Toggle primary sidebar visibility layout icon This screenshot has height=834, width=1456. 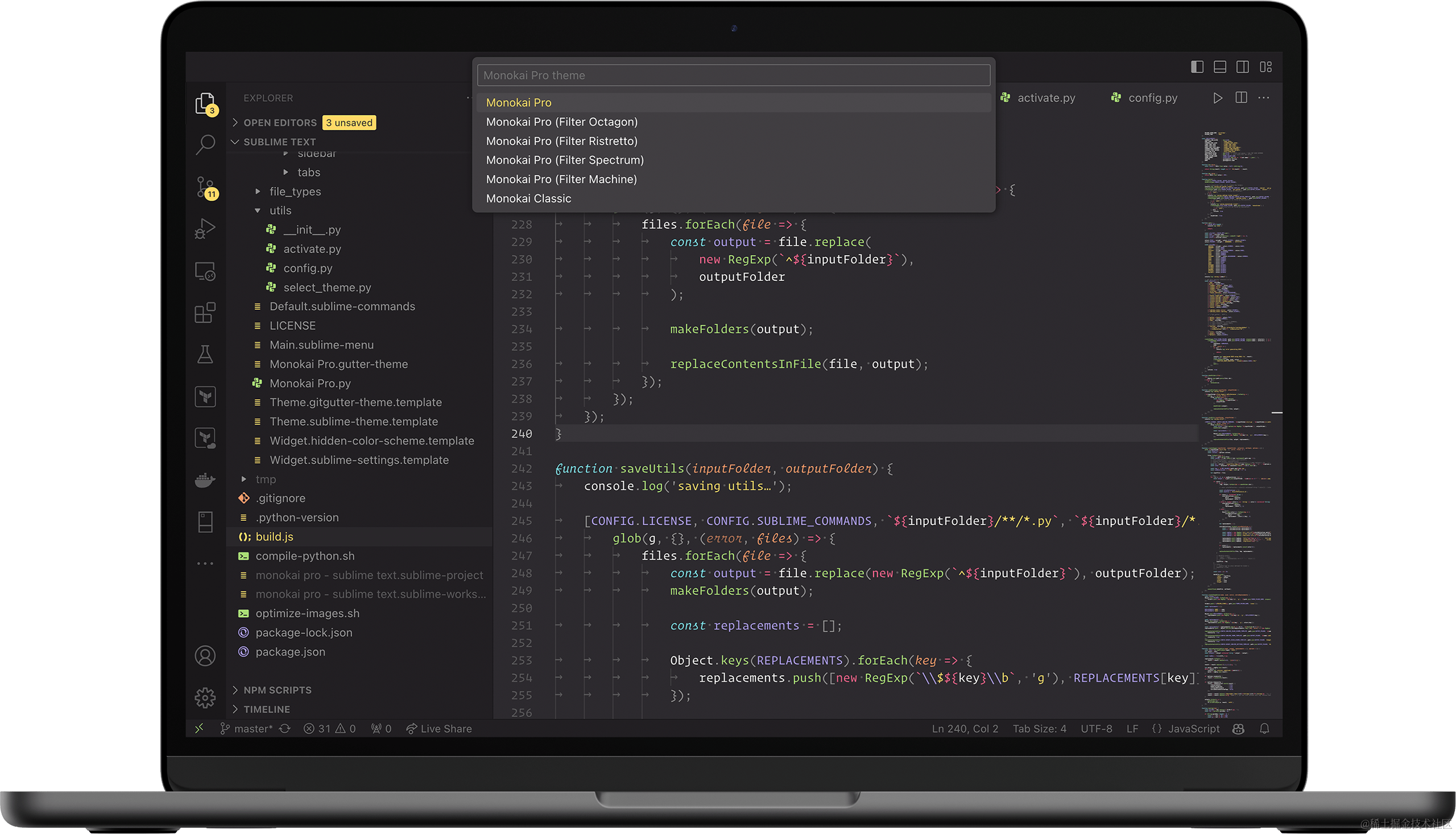point(1197,67)
